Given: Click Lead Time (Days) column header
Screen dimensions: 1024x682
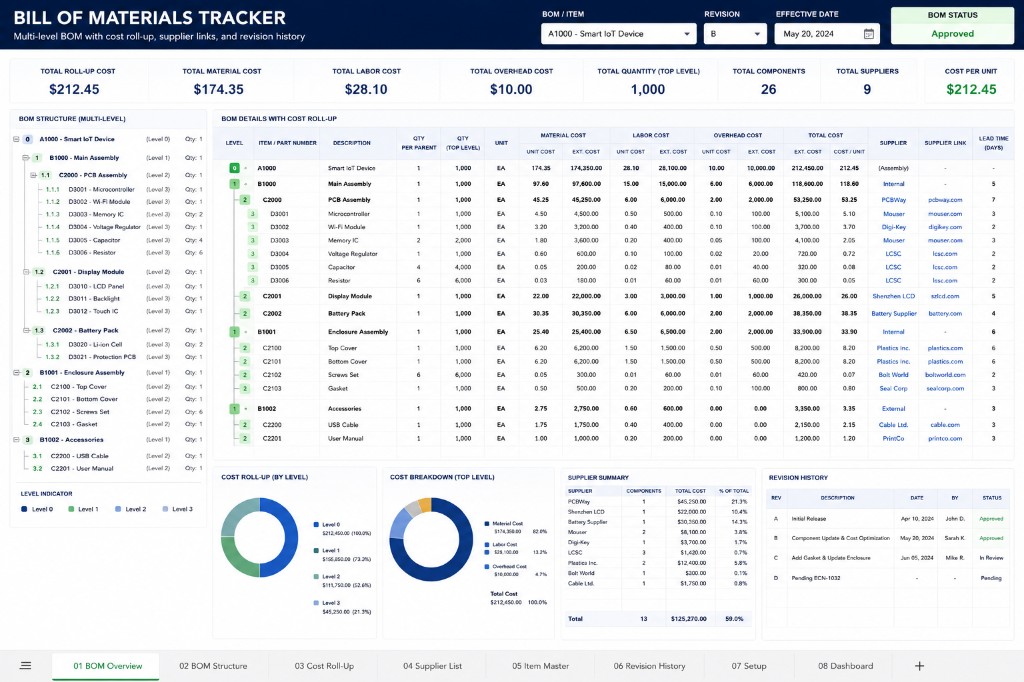Looking at the screenshot, I should pos(993,143).
